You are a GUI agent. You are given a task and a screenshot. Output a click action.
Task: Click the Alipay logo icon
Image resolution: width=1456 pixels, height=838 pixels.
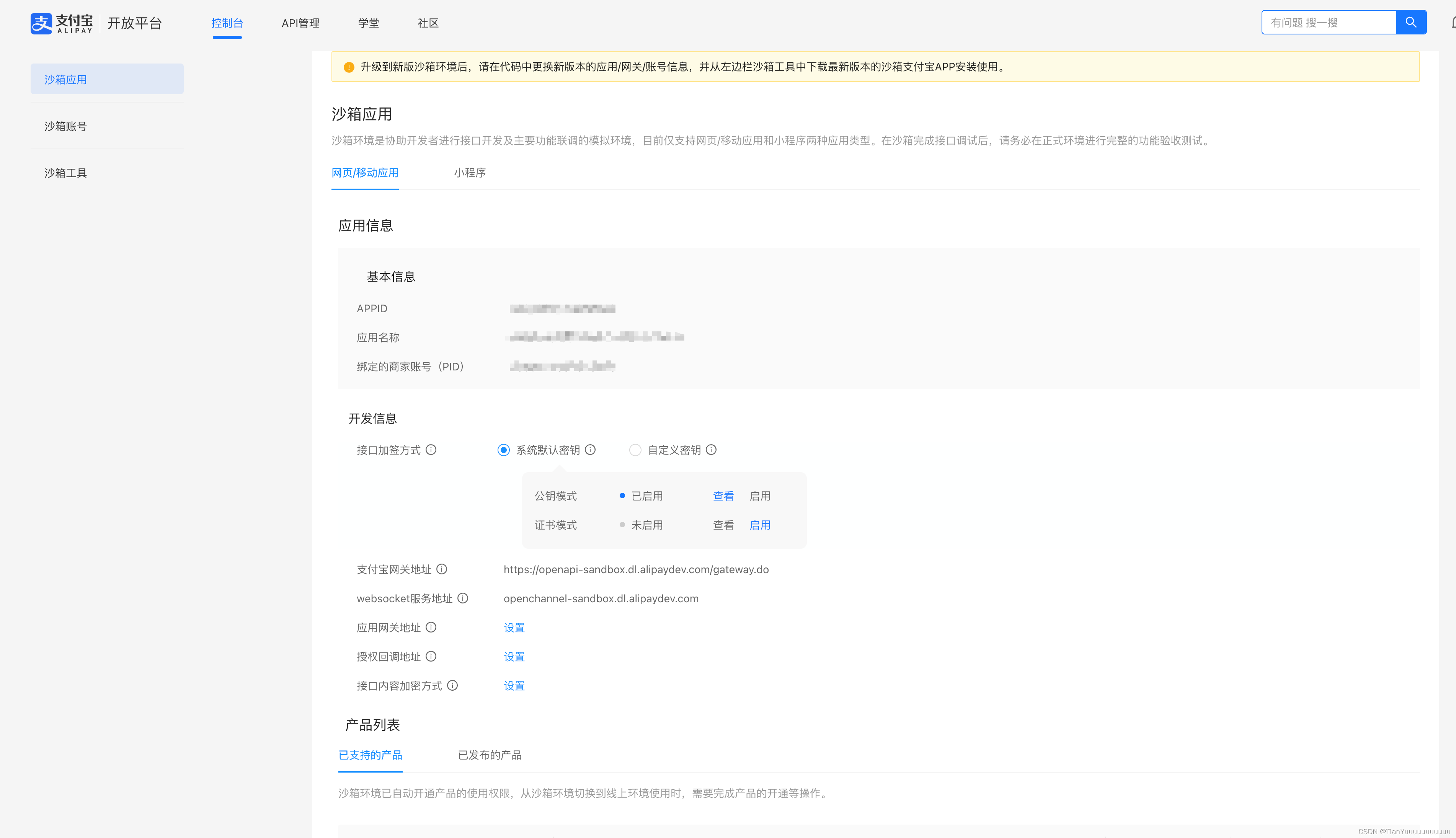(x=41, y=23)
